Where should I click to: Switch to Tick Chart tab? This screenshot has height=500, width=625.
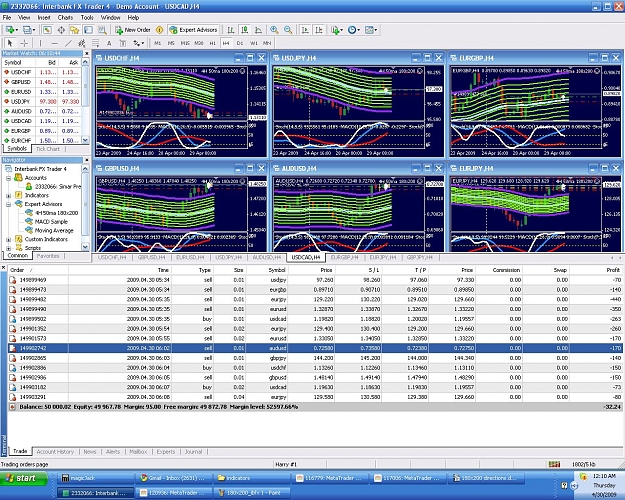point(47,149)
